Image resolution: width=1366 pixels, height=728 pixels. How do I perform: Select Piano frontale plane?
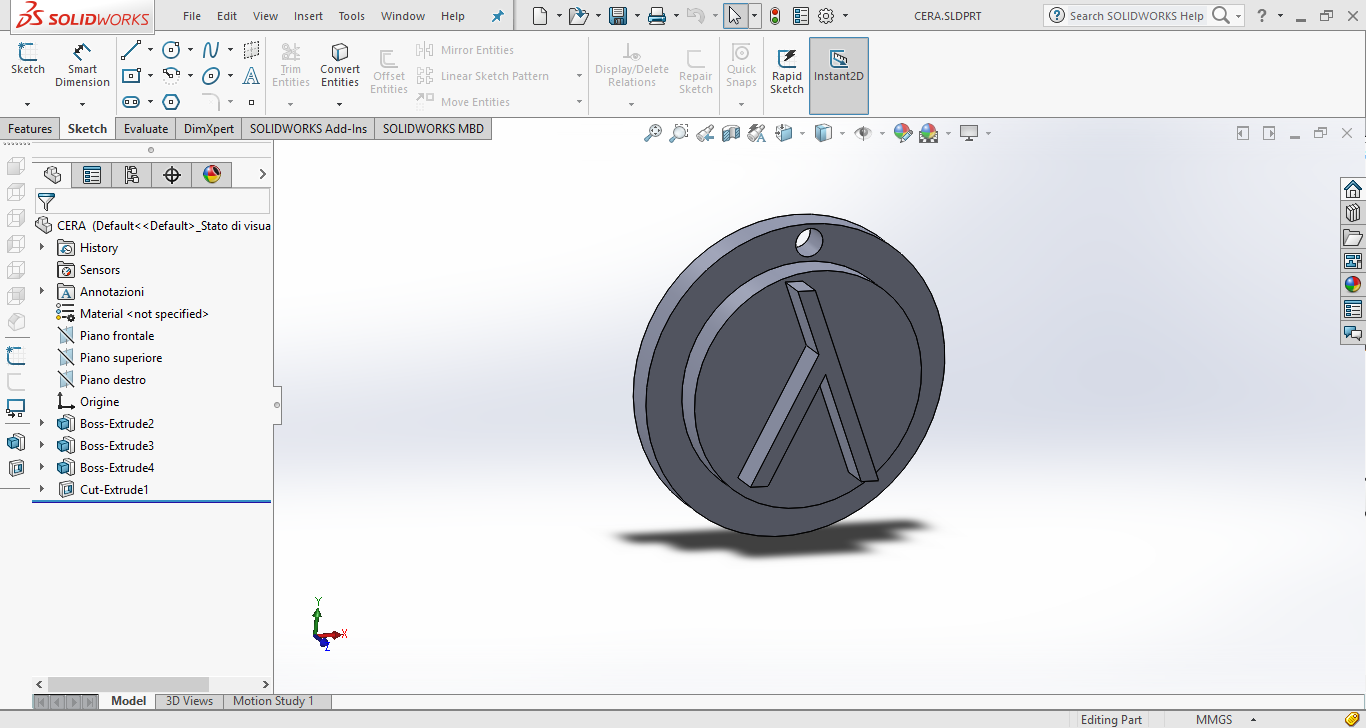(x=117, y=336)
